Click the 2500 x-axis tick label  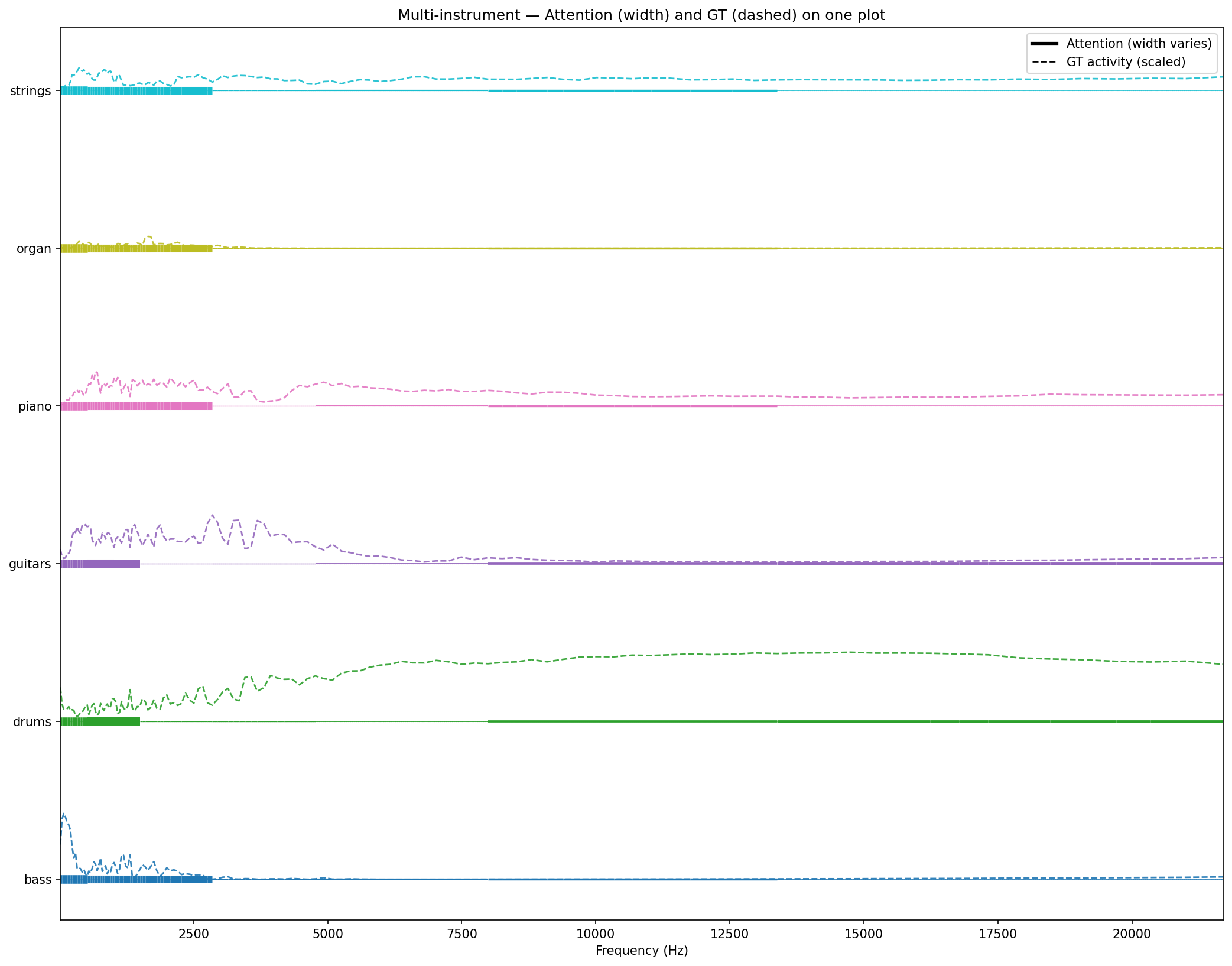click(x=194, y=934)
